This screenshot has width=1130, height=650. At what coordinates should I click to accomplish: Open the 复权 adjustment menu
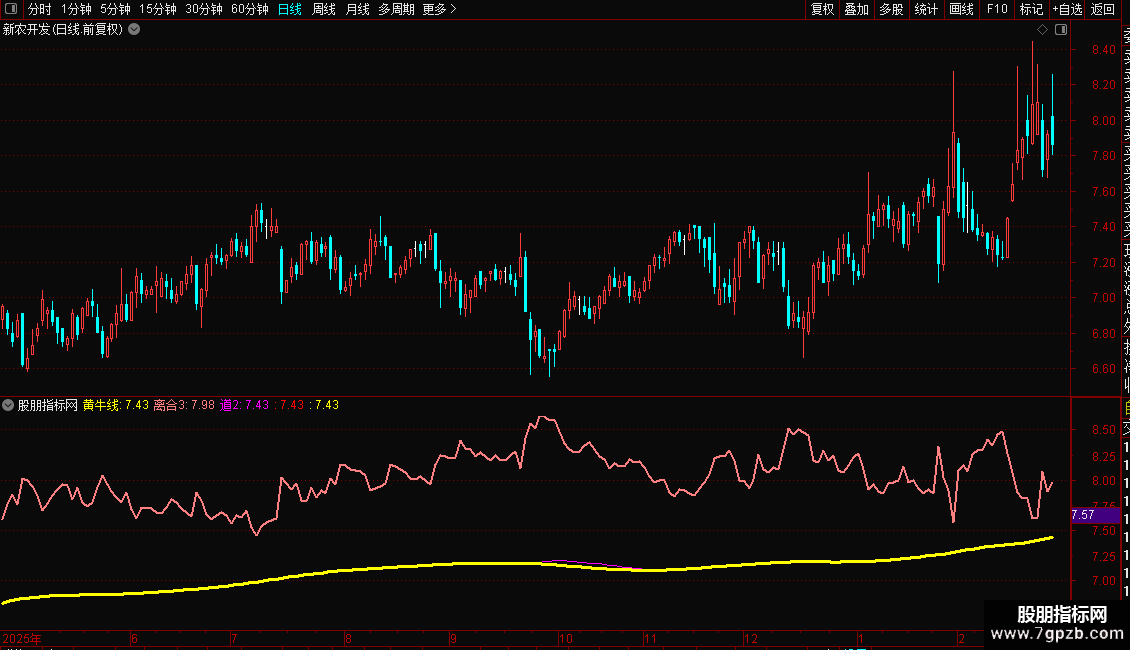(x=822, y=9)
